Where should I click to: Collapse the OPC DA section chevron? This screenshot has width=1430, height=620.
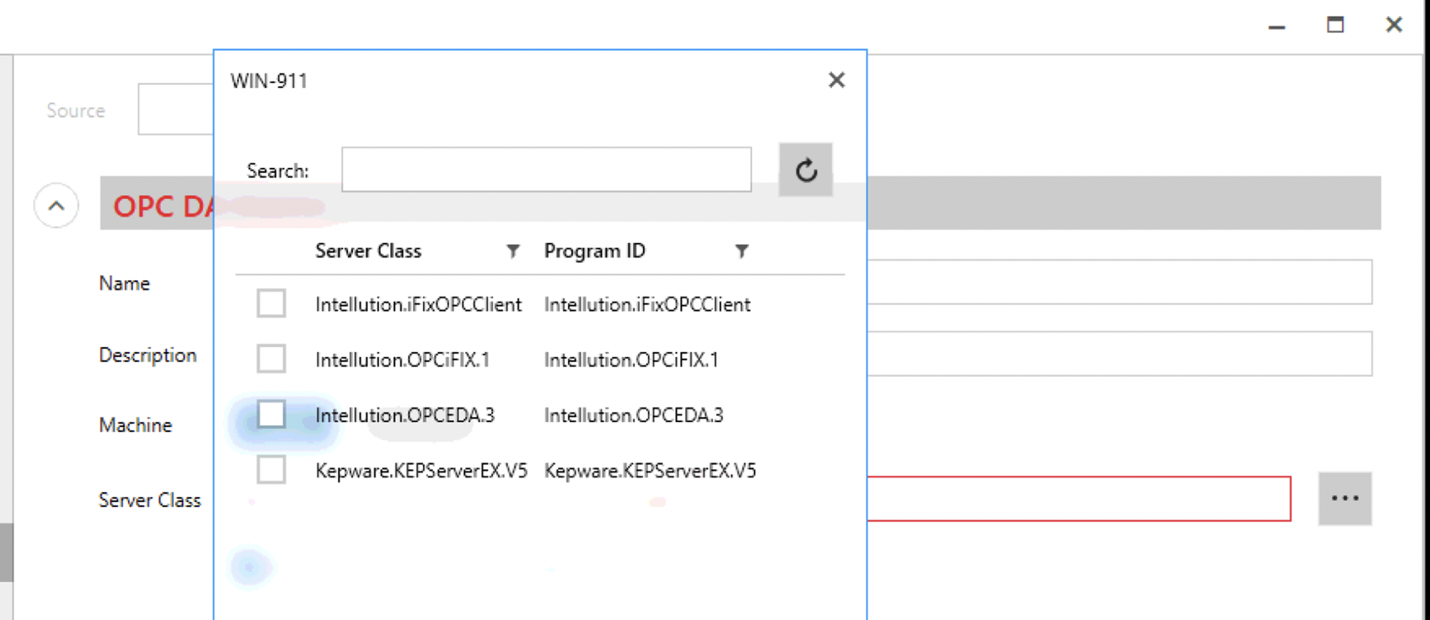tap(56, 206)
